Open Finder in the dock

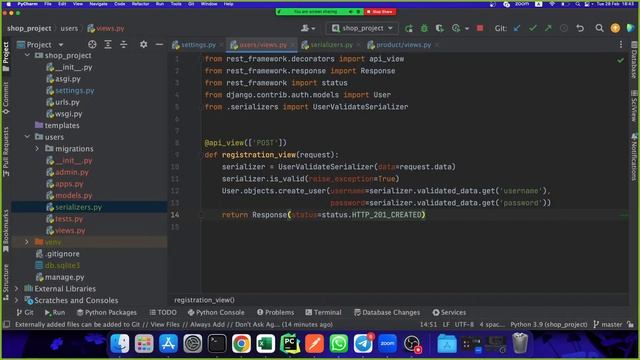[120, 343]
